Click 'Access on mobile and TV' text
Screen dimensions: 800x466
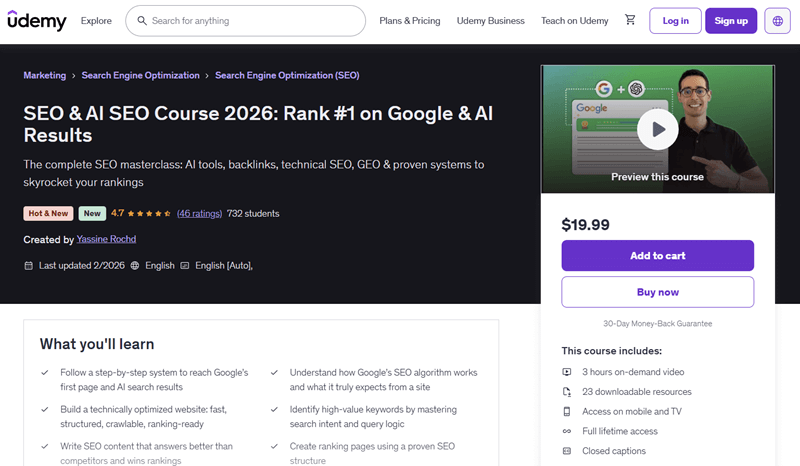pos(632,411)
